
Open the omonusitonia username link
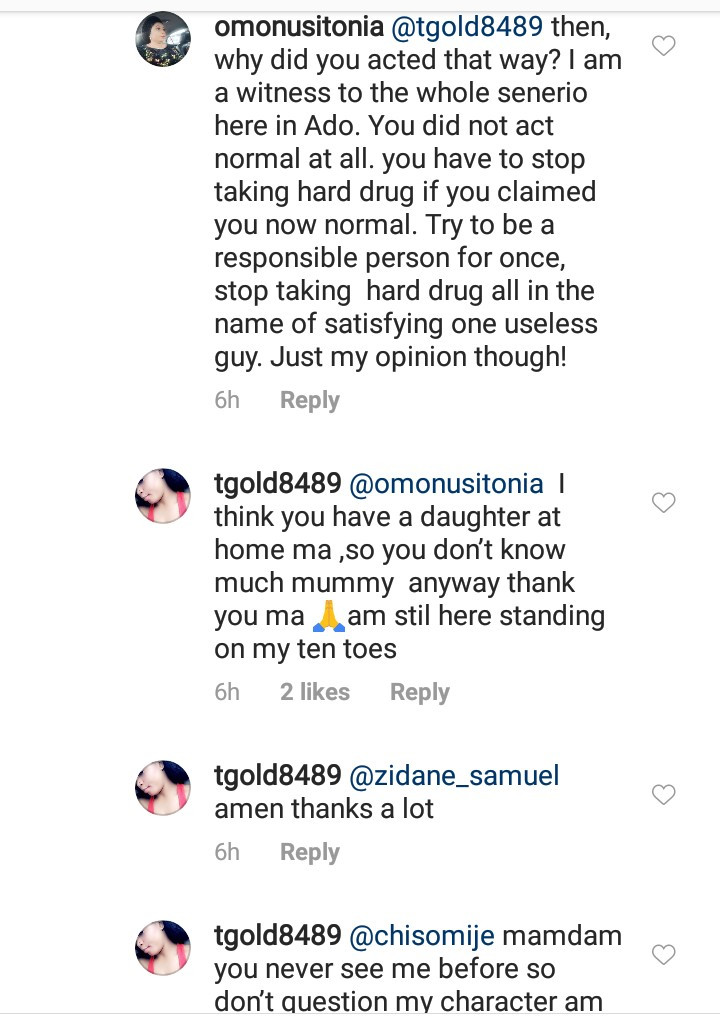pos(298,28)
